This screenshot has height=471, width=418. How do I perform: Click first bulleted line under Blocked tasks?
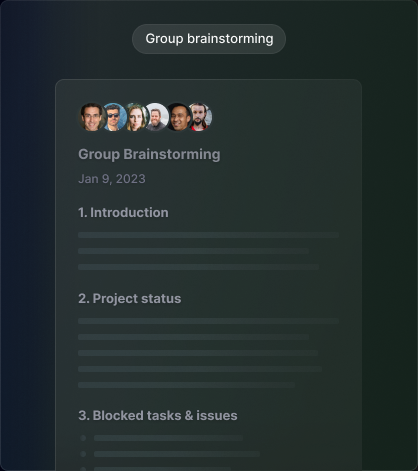point(168,438)
